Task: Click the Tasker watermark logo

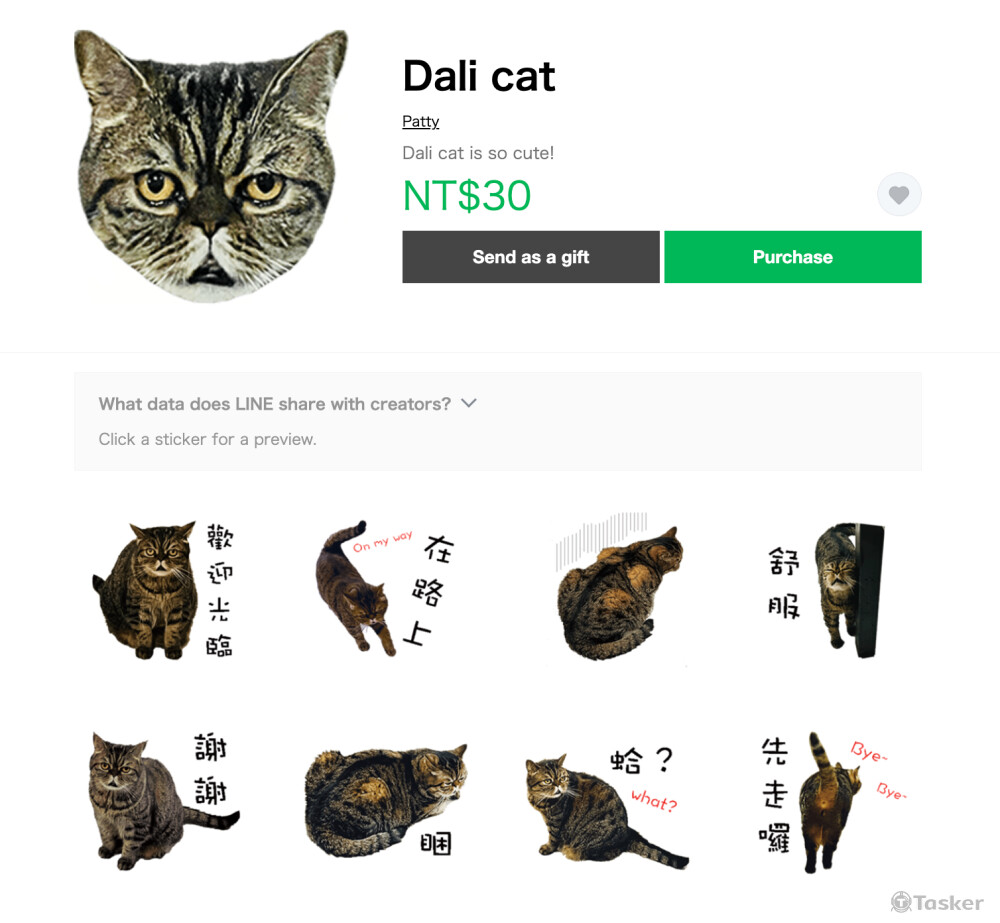Action: click(937, 902)
